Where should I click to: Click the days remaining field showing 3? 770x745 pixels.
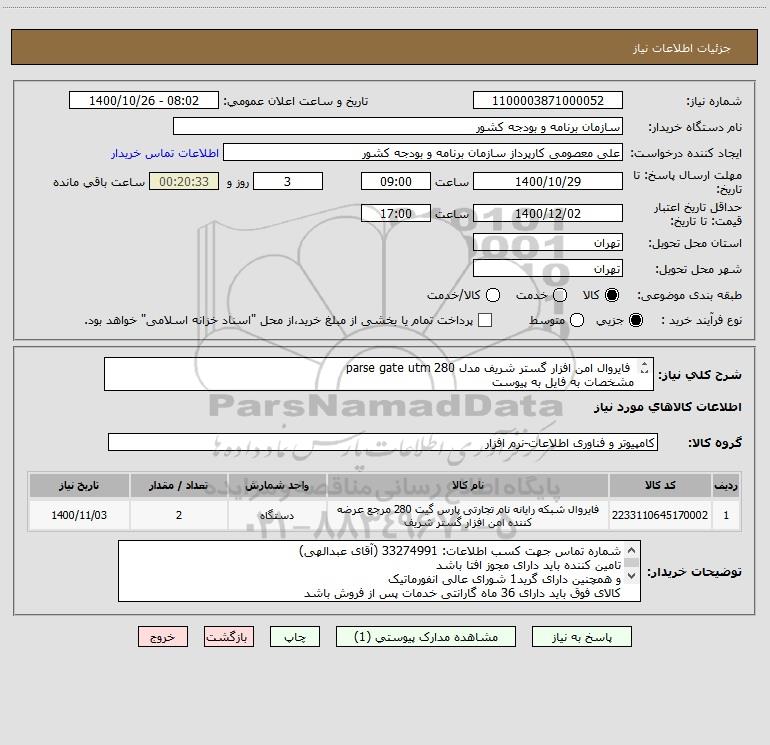(288, 181)
